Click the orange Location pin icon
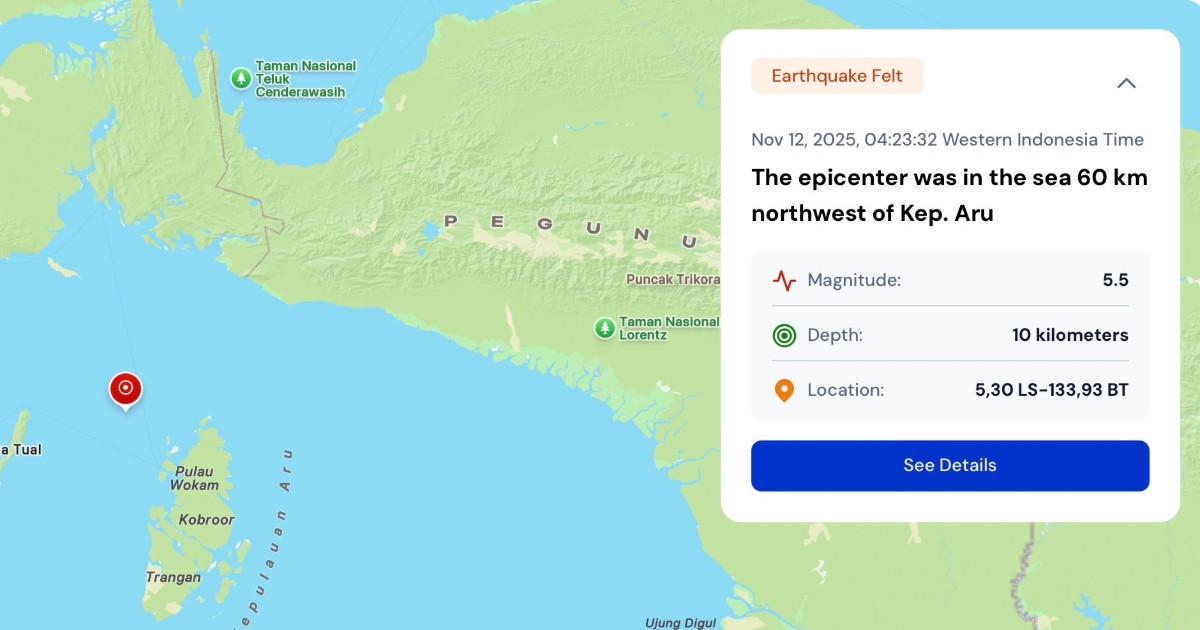The width and height of the screenshot is (1200, 630). coord(784,390)
